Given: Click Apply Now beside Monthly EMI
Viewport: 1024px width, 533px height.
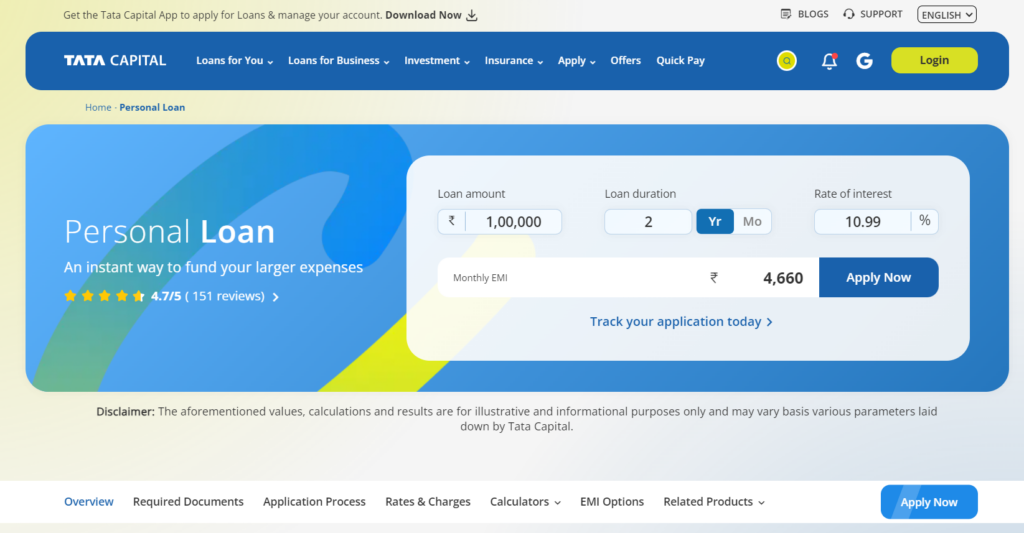Looking at the screenshot, I should tap(878, 278).
